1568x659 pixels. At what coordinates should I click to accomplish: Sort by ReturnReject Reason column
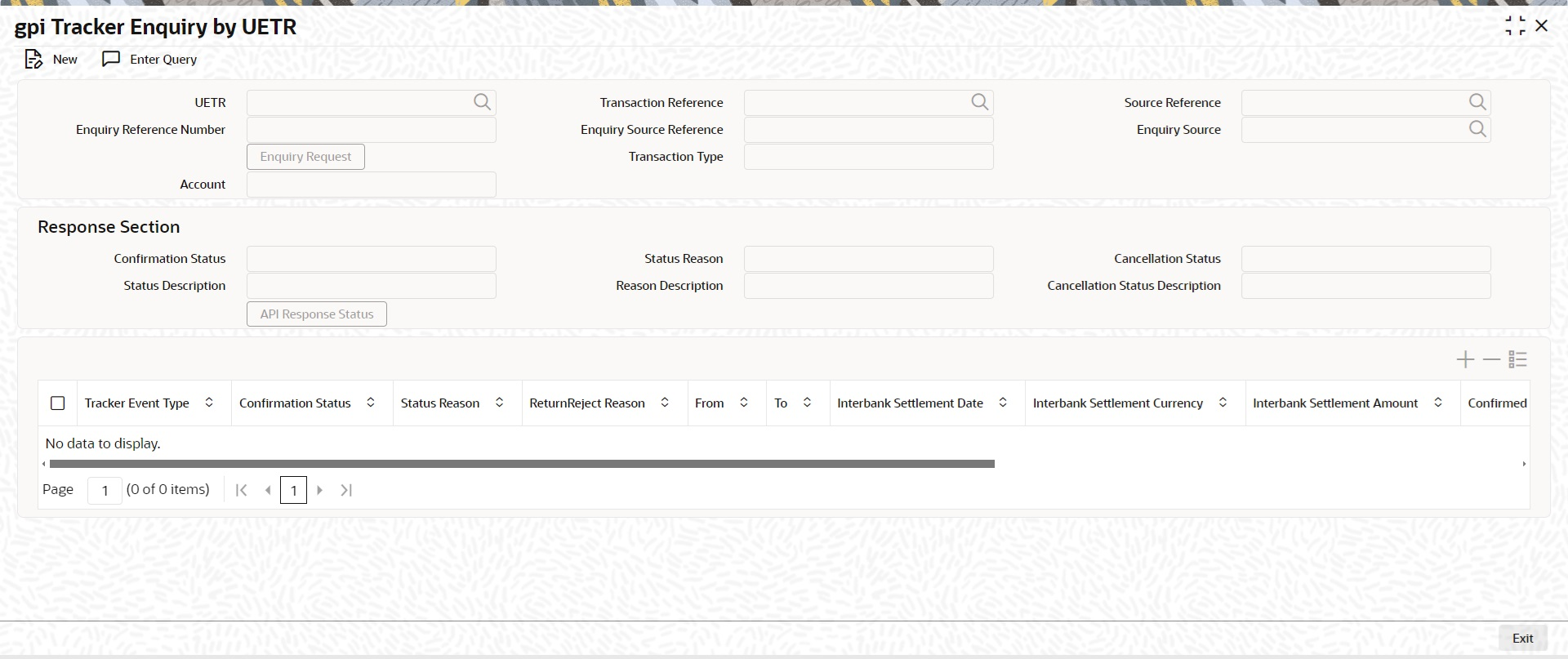click(x=665, y=403)
